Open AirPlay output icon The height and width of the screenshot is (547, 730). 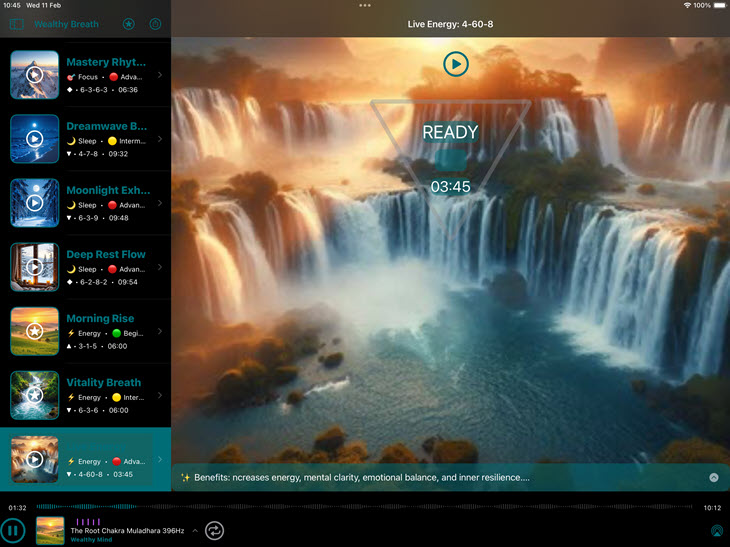[x=715, y=531]
